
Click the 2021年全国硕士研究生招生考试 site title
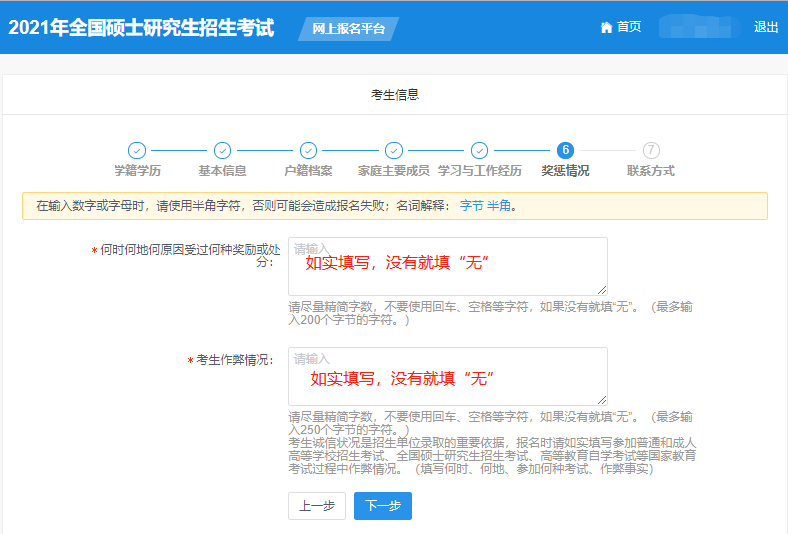coord(141,28)
